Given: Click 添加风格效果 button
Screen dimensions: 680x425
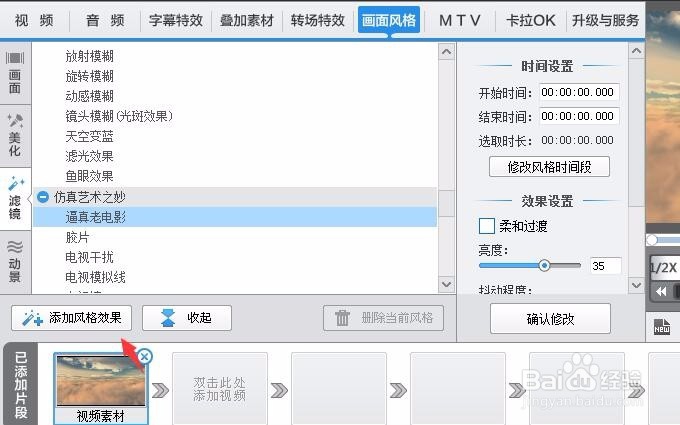Looking at the screenshot, I should click(x=72, y=318).
